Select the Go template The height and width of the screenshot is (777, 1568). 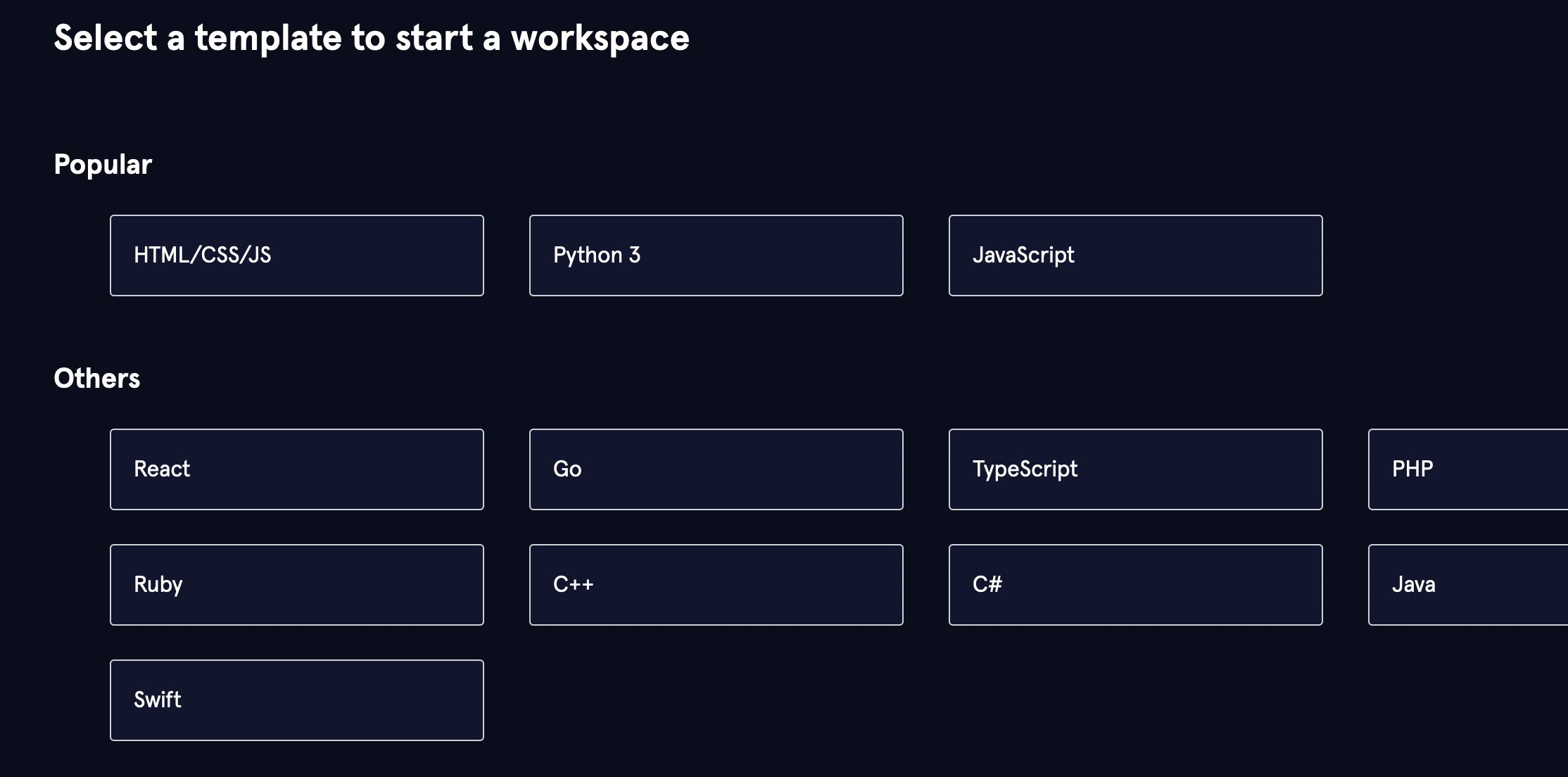(x=716, y=469)
